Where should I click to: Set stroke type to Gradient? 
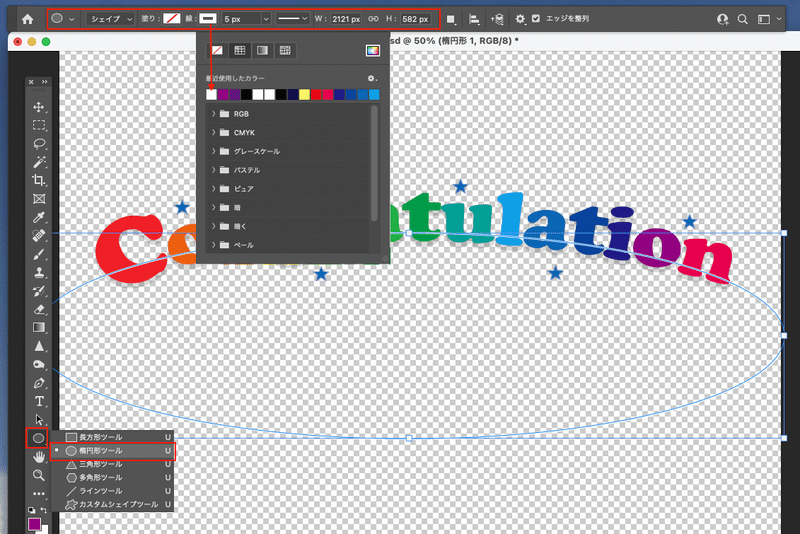click(262, 50)
